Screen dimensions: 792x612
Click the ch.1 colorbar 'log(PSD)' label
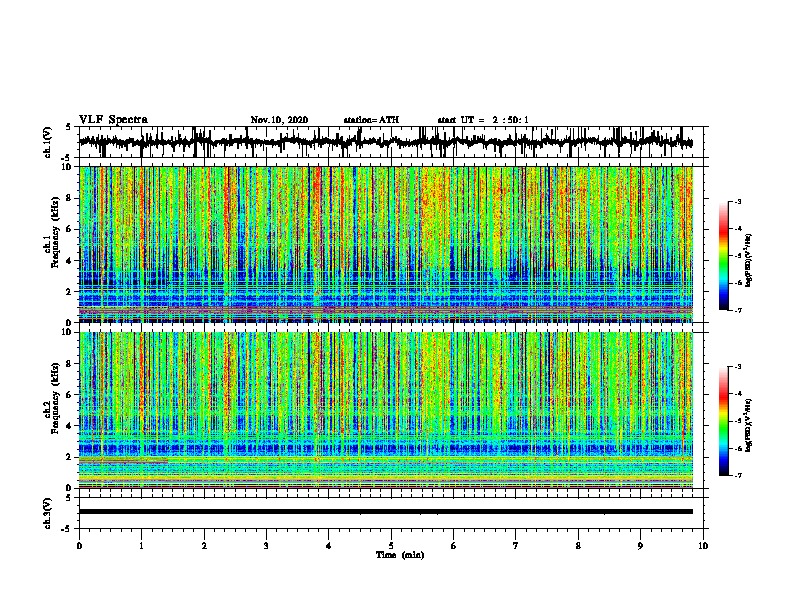pyautogui.click(x=749, y=260)
